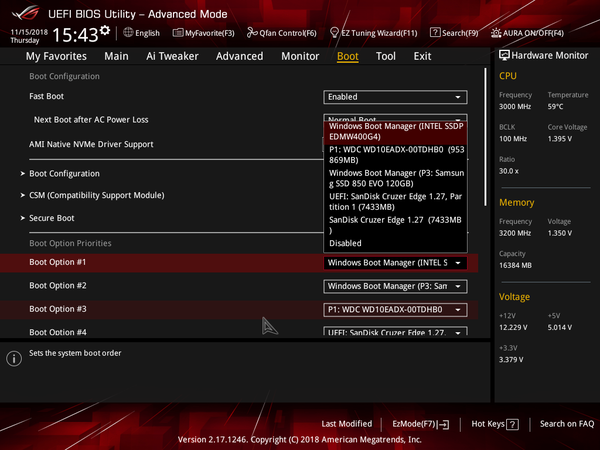Viewport: 600px width, 450px height.
Task: Expand the Secure Boot submenu
Action: tap(52, 218)
